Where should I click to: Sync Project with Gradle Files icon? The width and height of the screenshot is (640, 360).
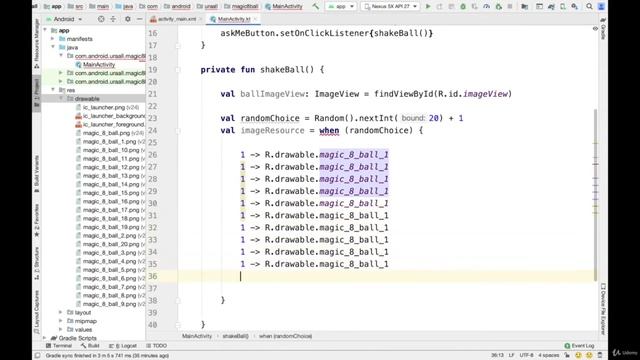coord(551,7)
